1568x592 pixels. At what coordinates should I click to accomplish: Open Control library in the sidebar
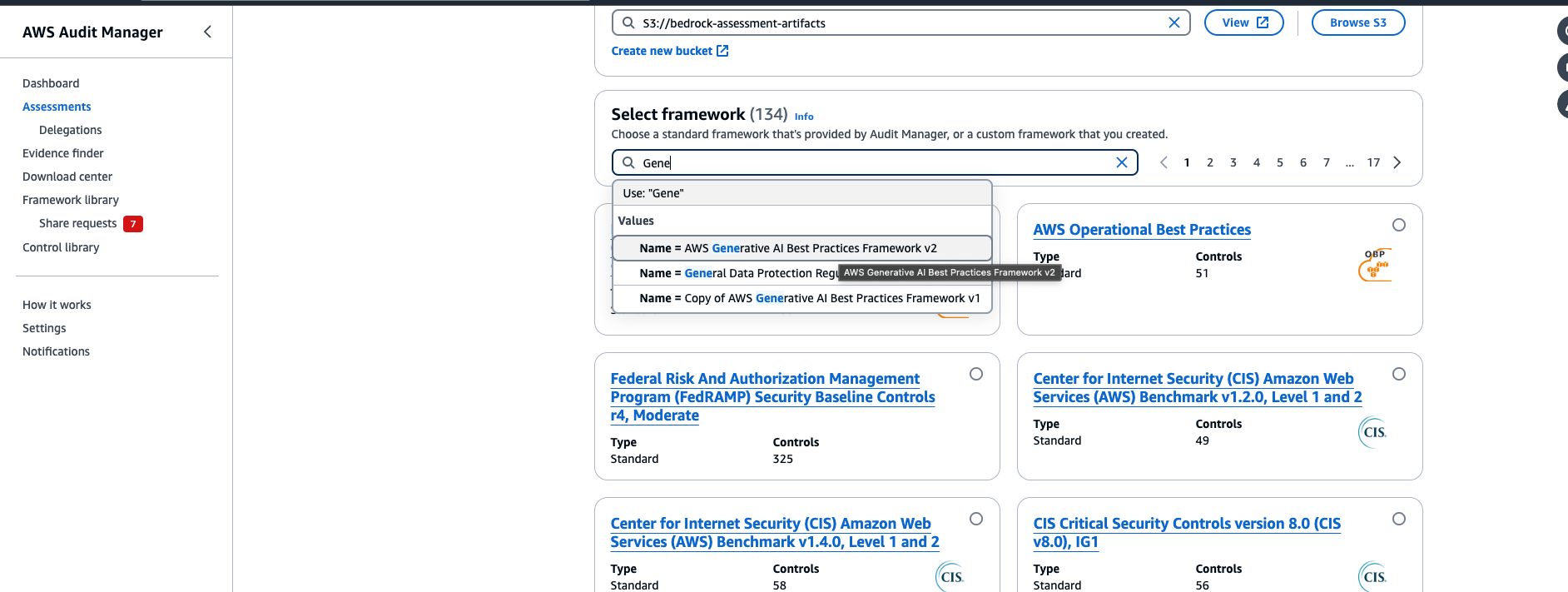(x=61, y=247)
